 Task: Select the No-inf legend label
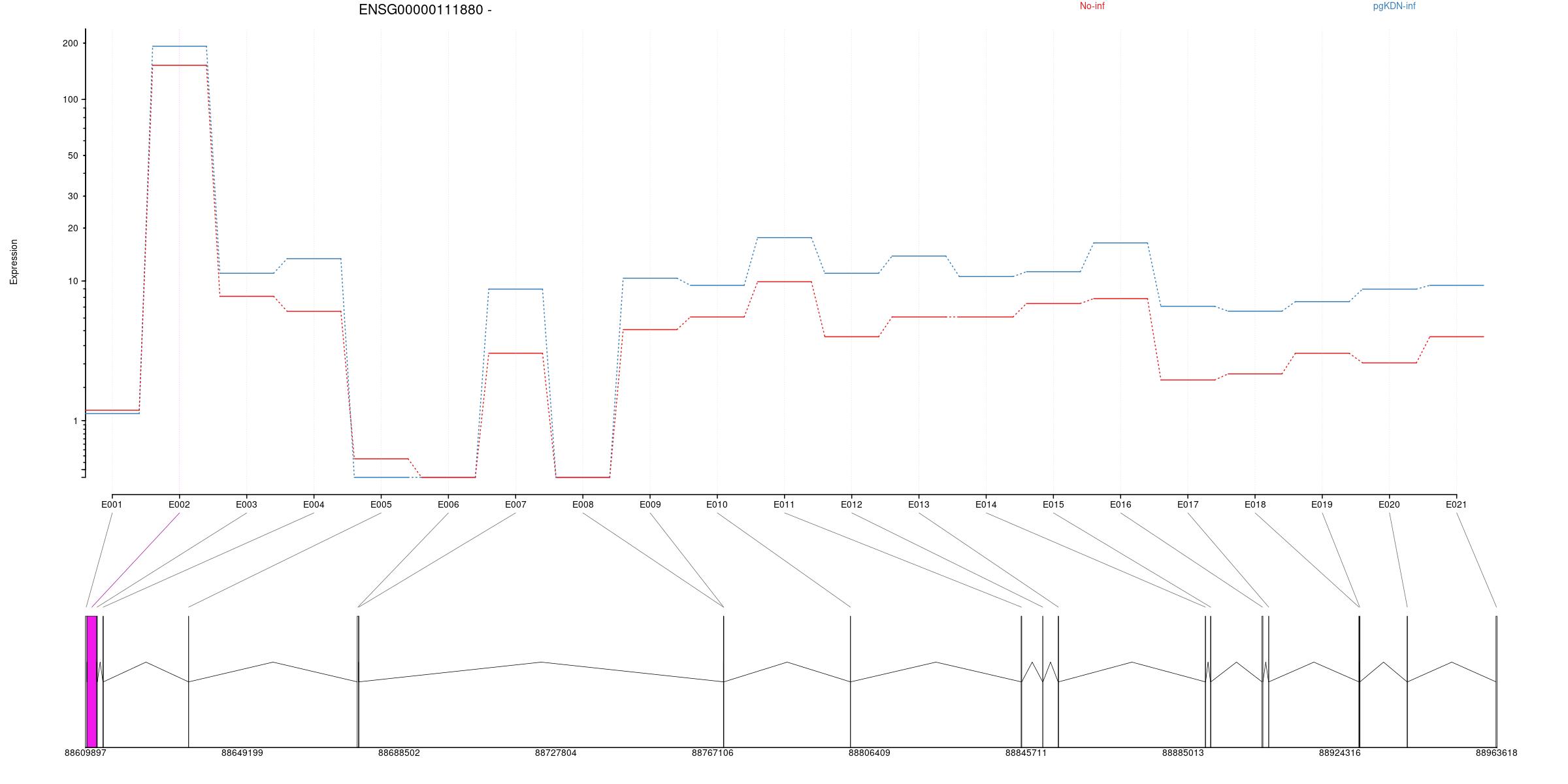pyautogui.click(x=1092, y=6)
